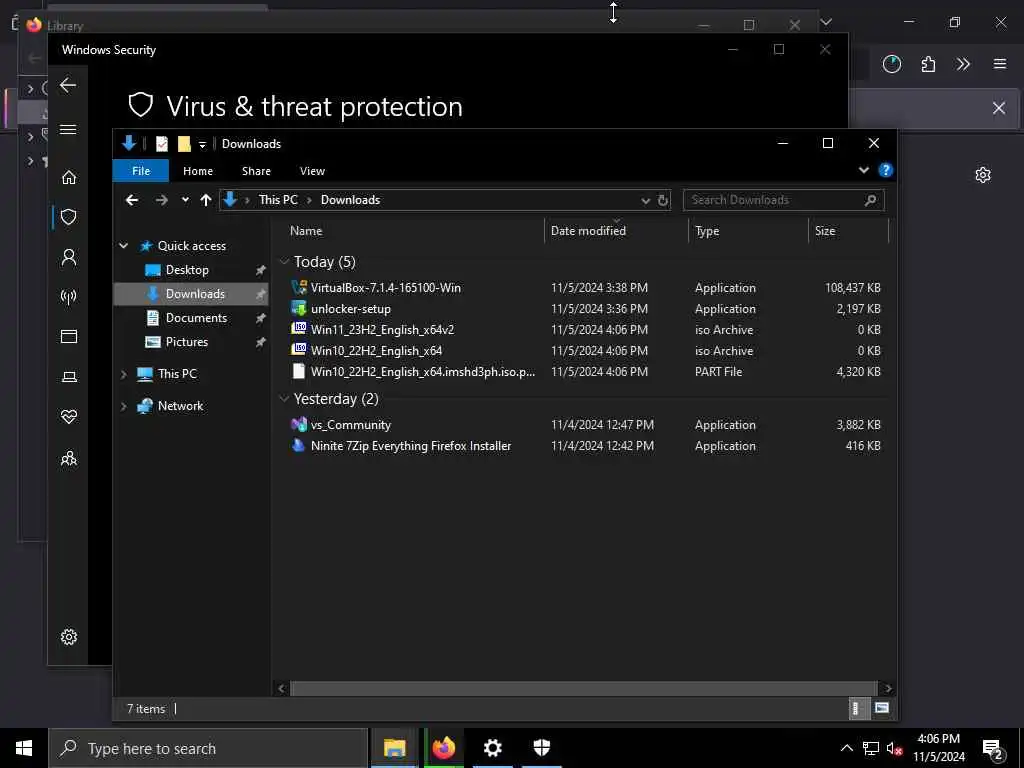This screenshot has width=1024, height=768.
Task: Switch to large icons view in status bar
Action: tap(882, 708)
